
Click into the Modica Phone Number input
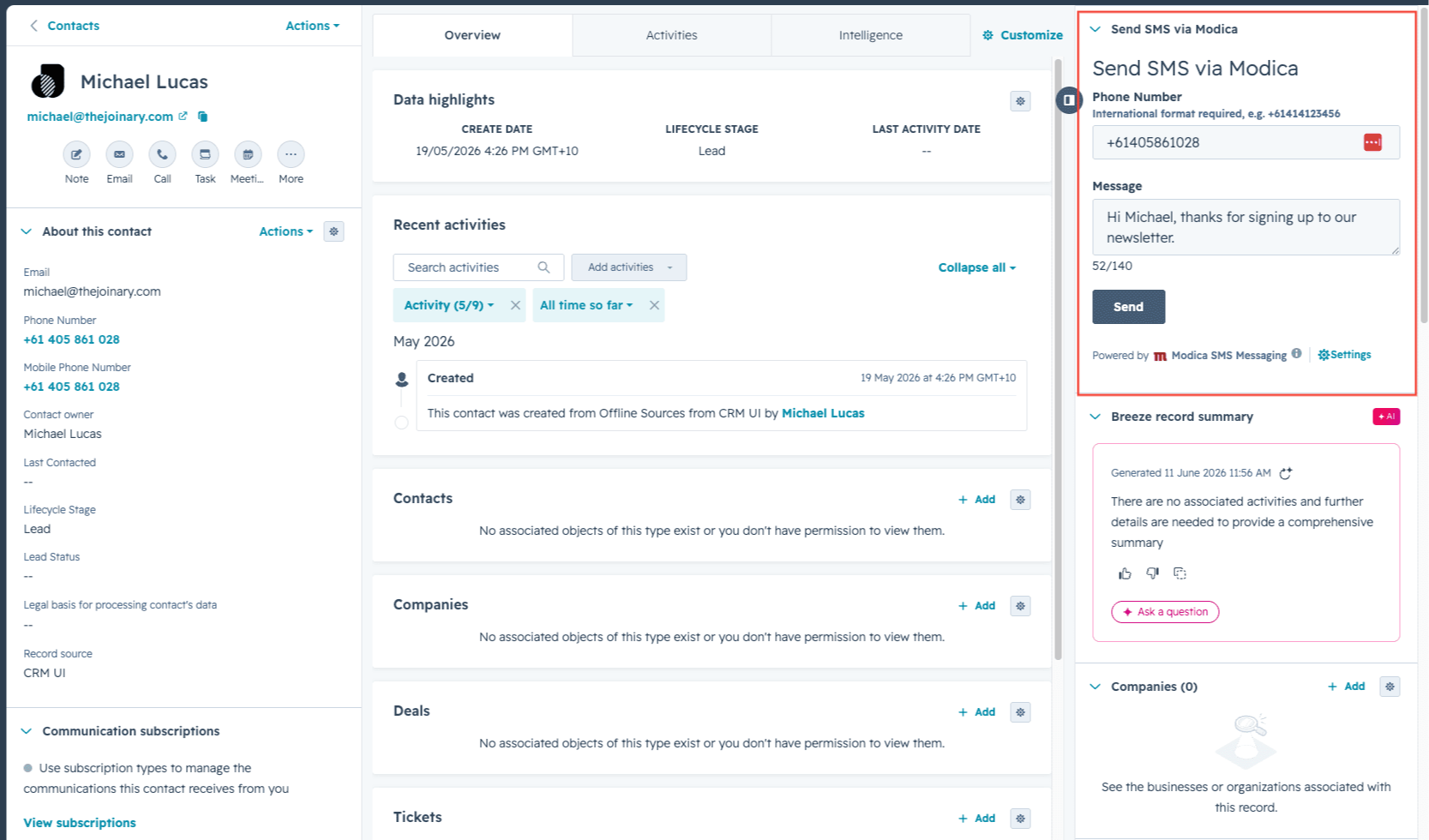[1246, 142]
